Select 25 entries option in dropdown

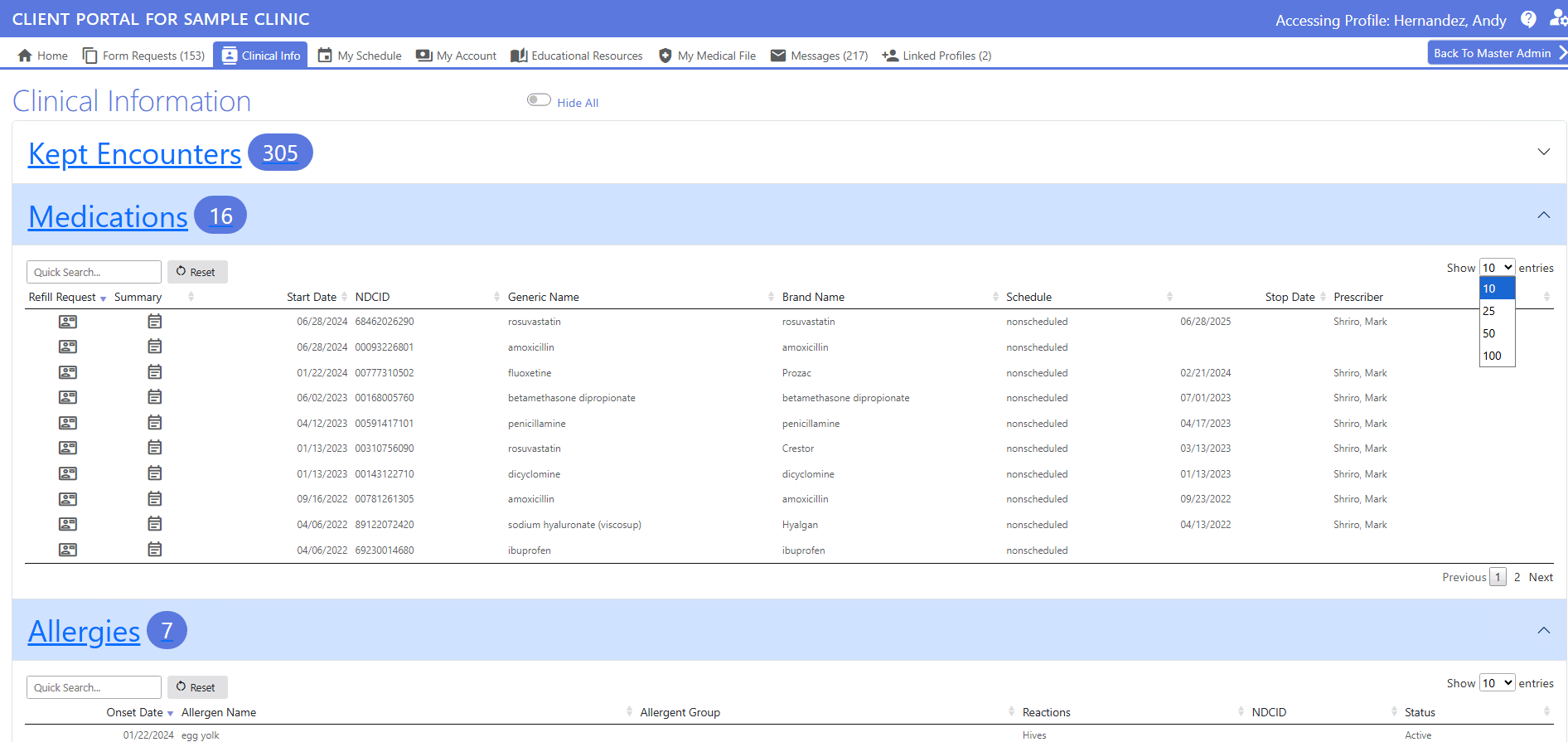click(x=1497, y=311)
